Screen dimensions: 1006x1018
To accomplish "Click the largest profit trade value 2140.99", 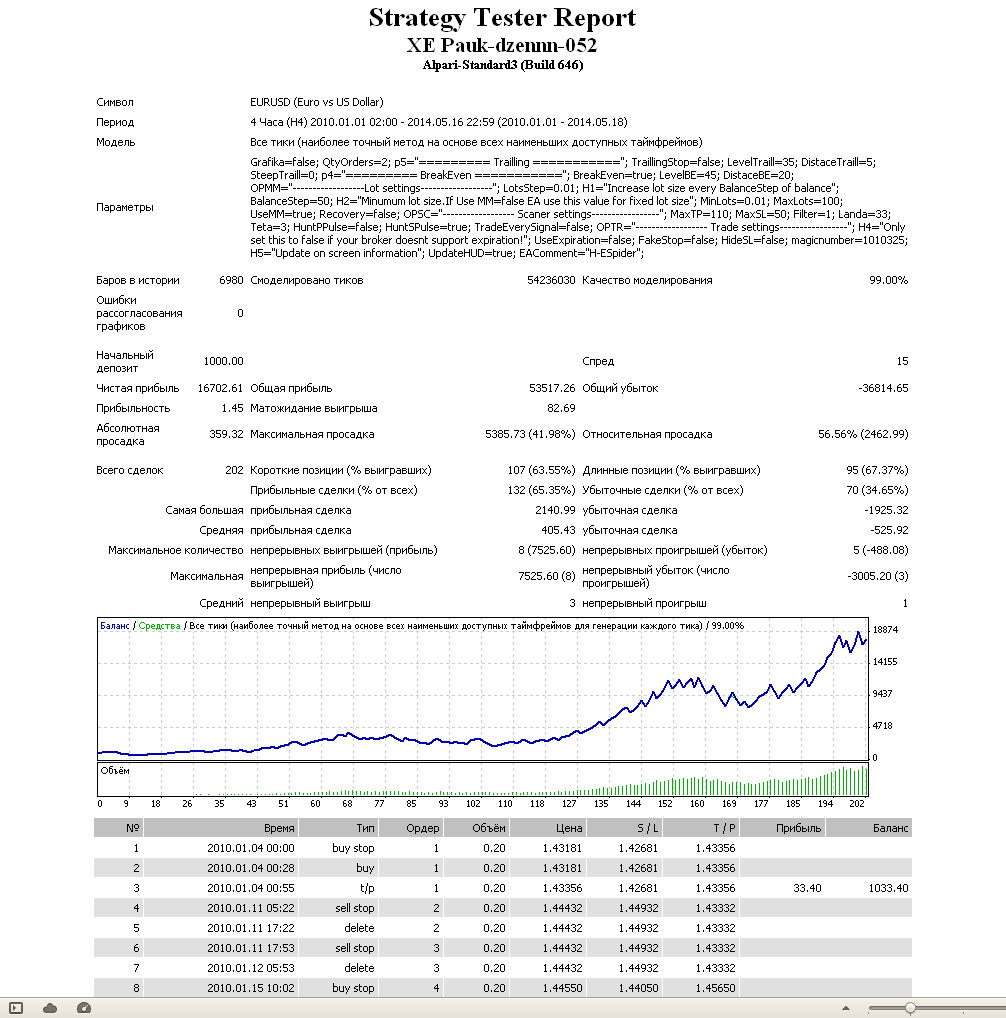I will pos(556,510).
